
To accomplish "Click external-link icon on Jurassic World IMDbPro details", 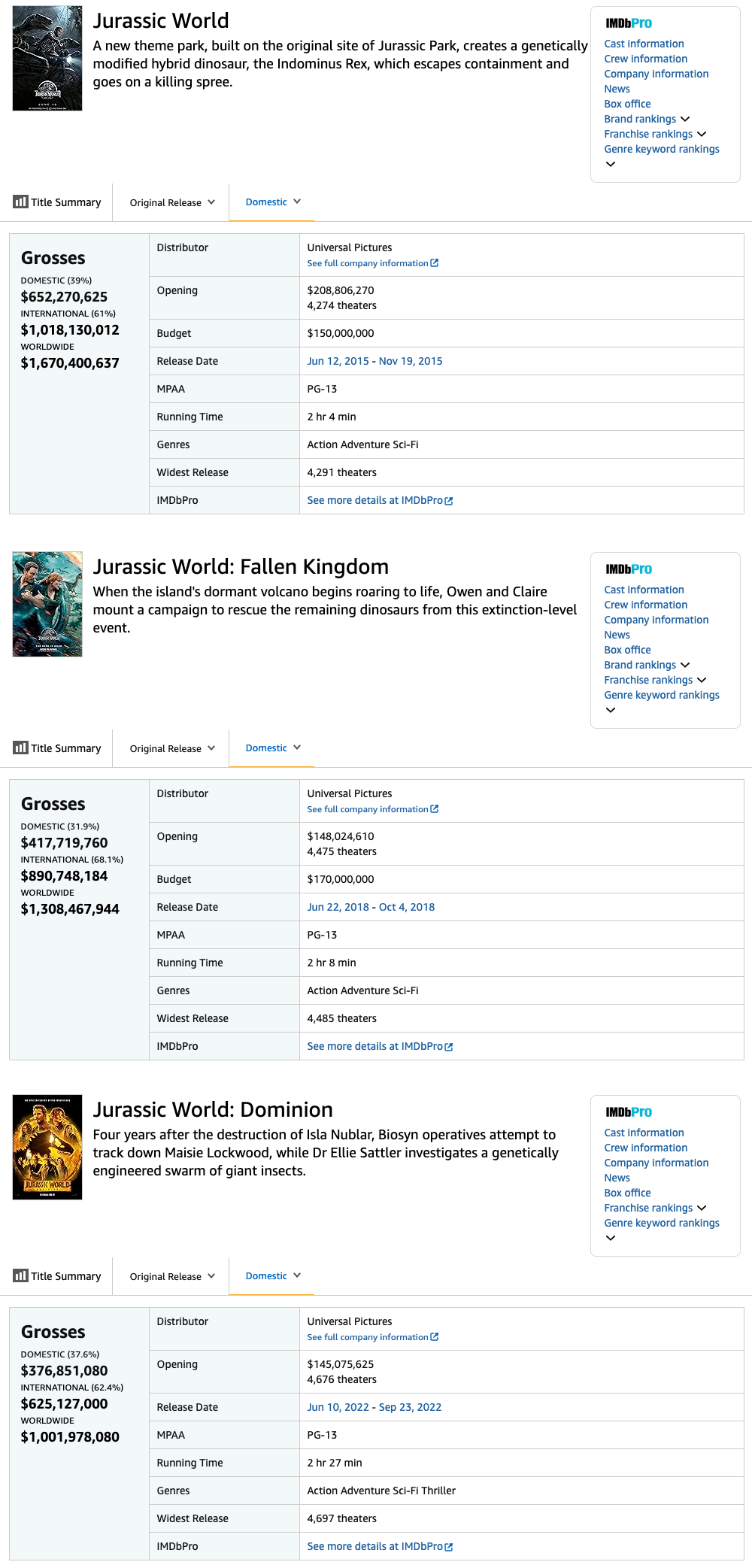I will [x=449, y=501].
